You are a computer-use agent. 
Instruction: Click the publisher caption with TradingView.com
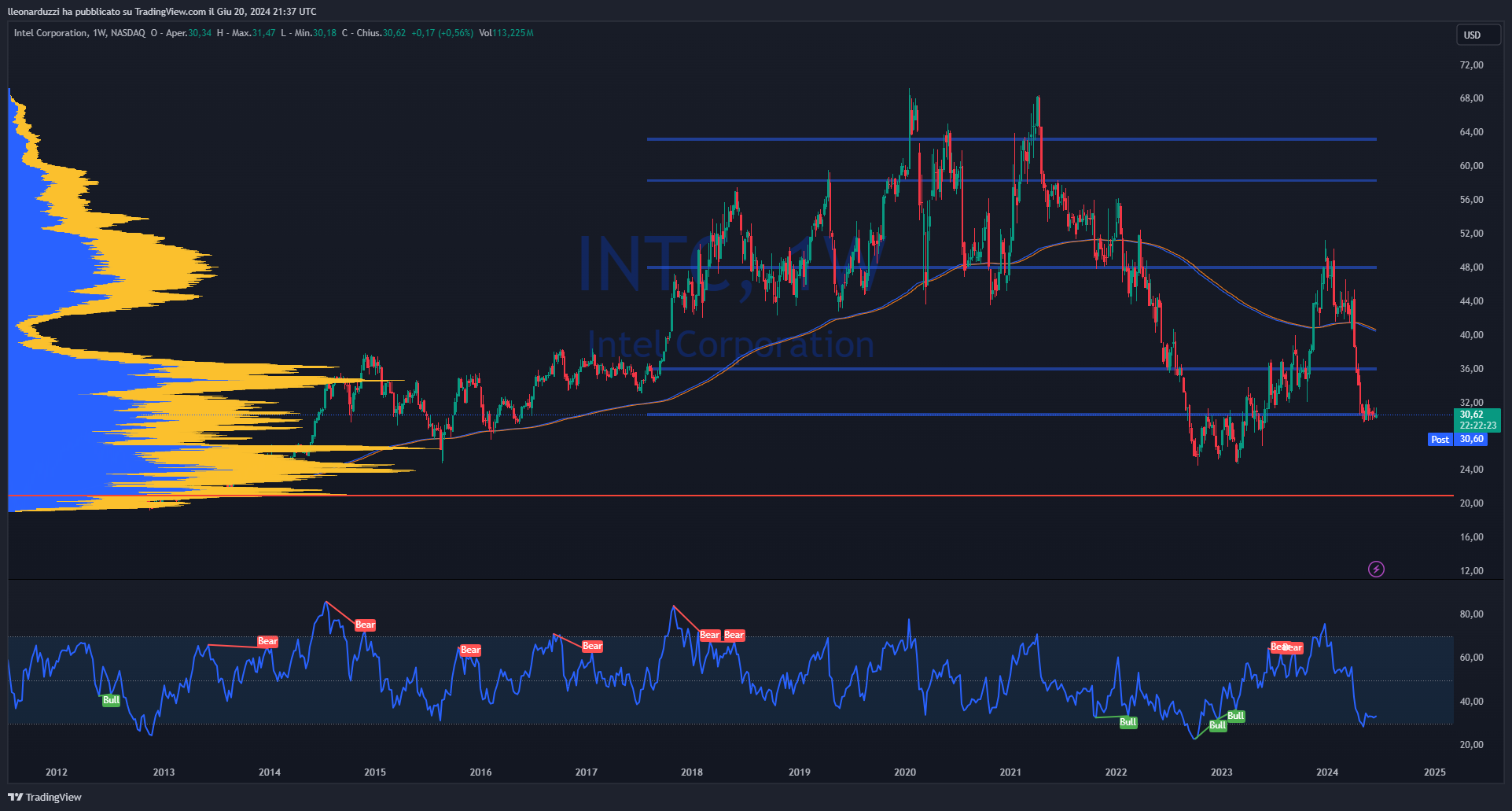click(162, 12)
